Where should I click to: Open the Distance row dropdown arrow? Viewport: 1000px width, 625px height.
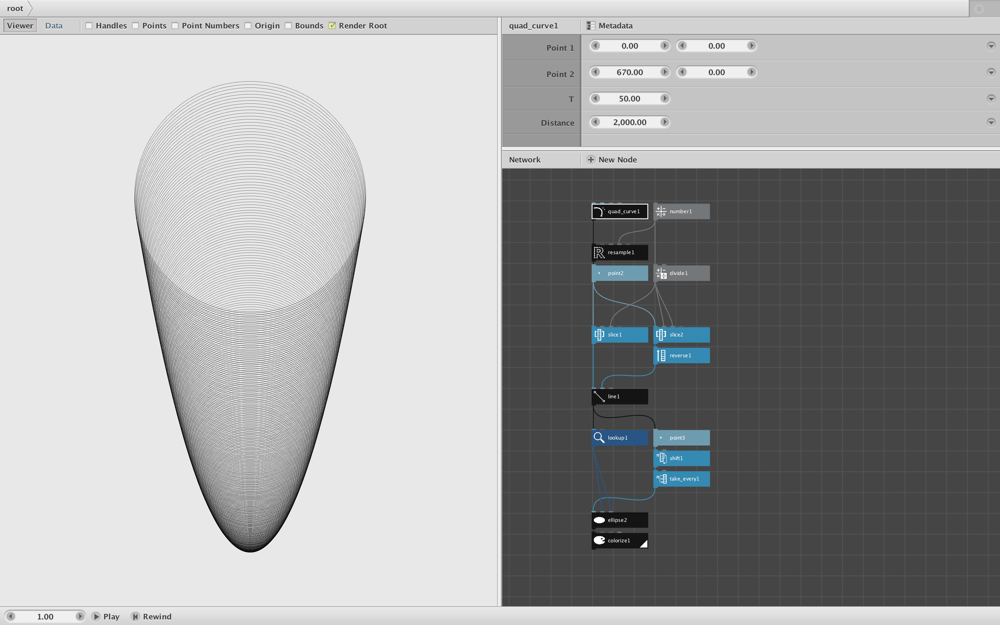point(990,122)
